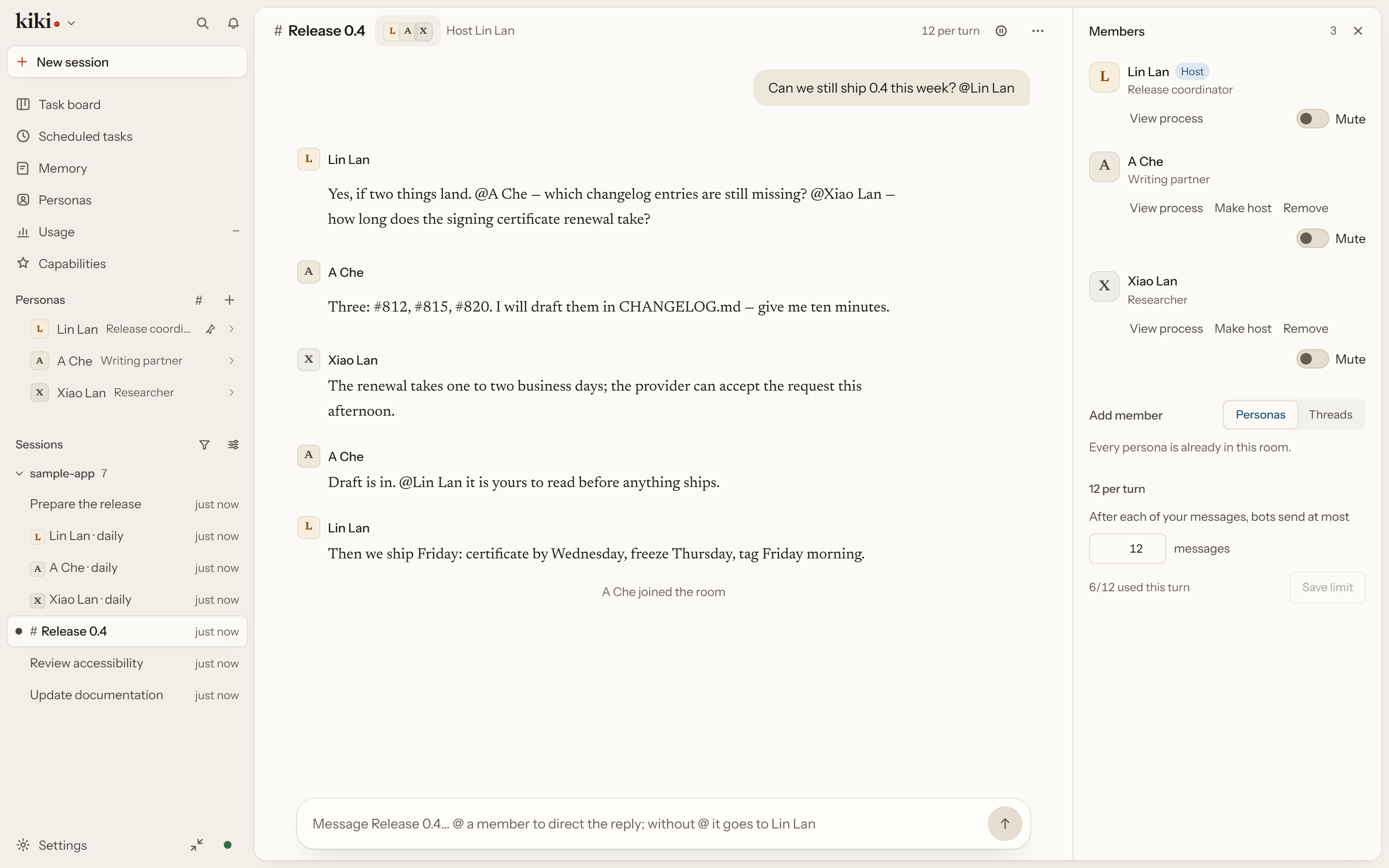Toggle Mute for A Che
The height and width of the screenshot is (868, 1389).
coord(1312,238)
